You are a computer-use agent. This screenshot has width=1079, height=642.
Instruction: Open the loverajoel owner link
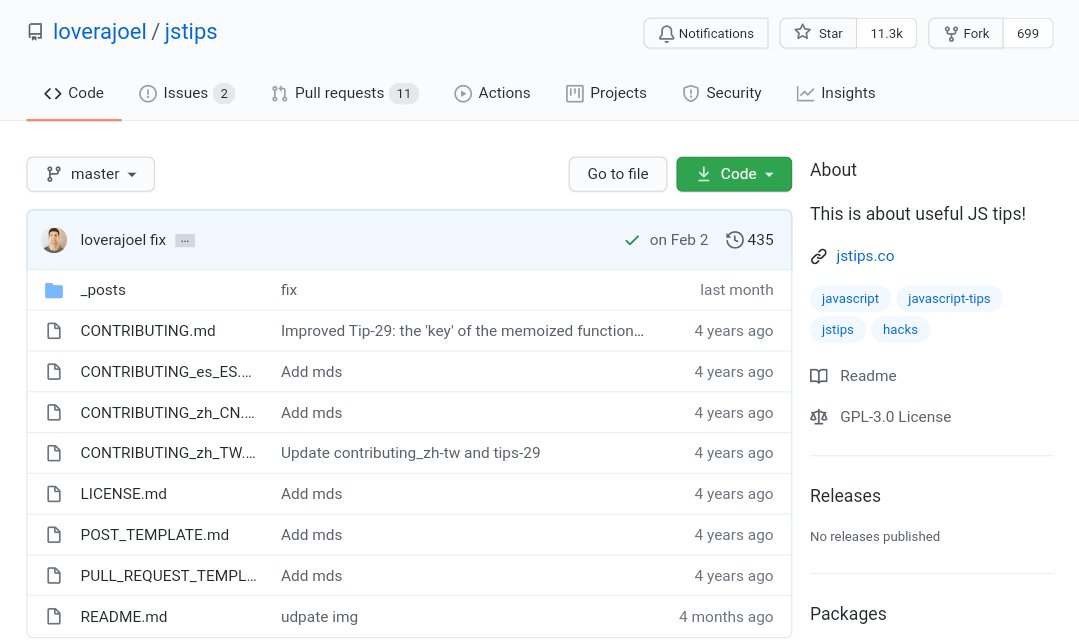[x=100, y=32]
